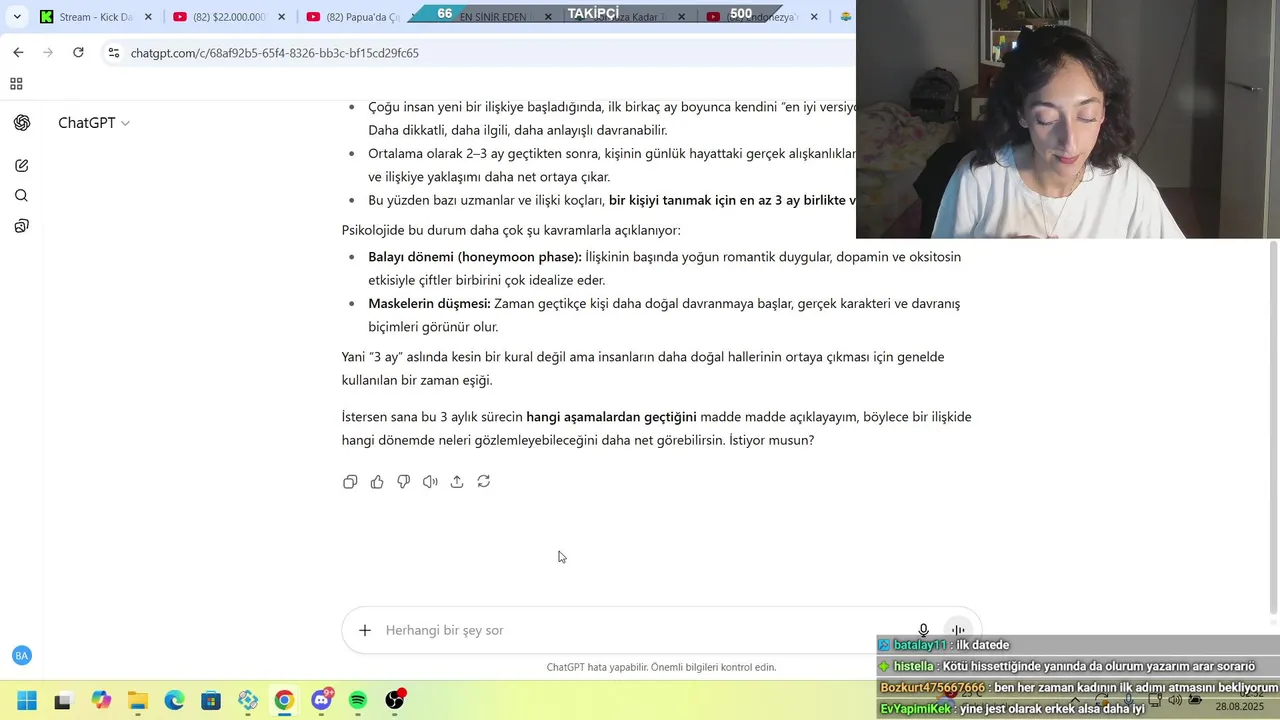Click the 'hangi aşamalardan geçtiğini' bold phrase
This screenshot has height=720, width=1280.
pyautogui.click(x=611, y=417)
